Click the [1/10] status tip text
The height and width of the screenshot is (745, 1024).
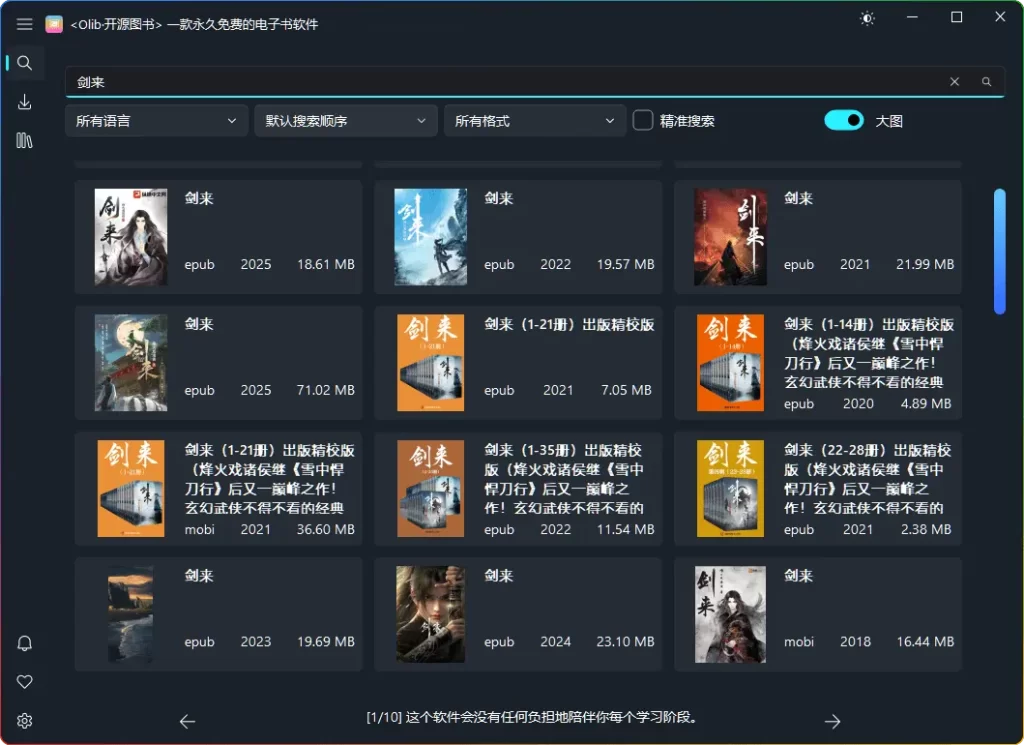(x=532, y=718)
